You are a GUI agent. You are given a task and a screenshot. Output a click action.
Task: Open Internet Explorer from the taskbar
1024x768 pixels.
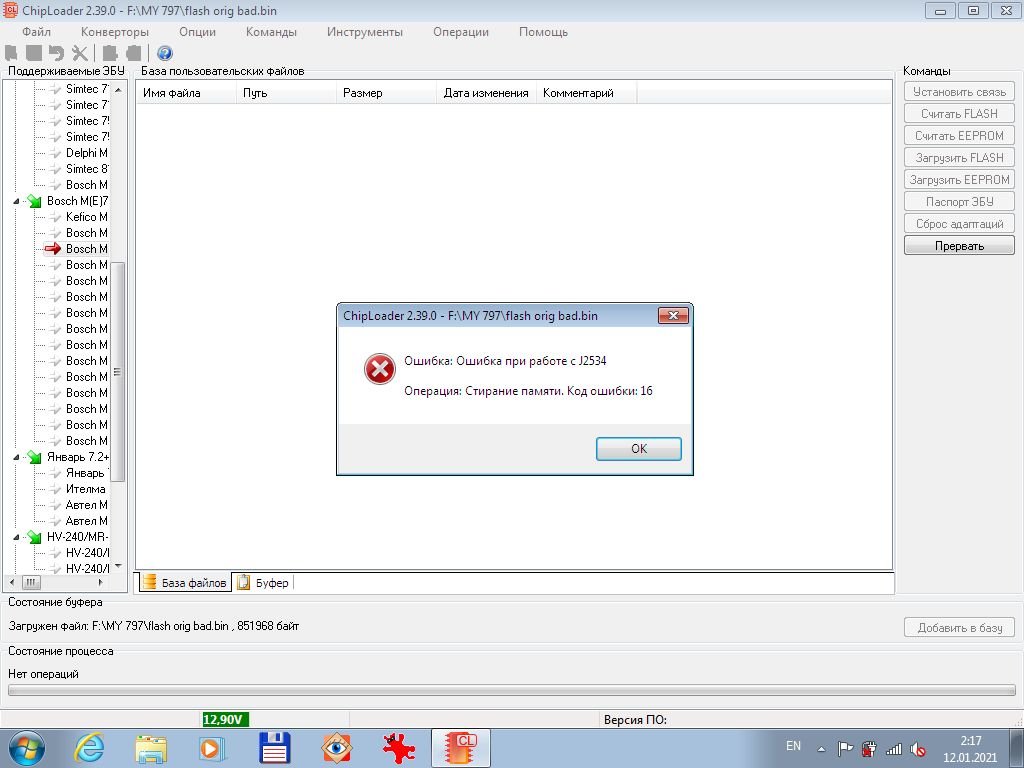(x=89, y=747)
